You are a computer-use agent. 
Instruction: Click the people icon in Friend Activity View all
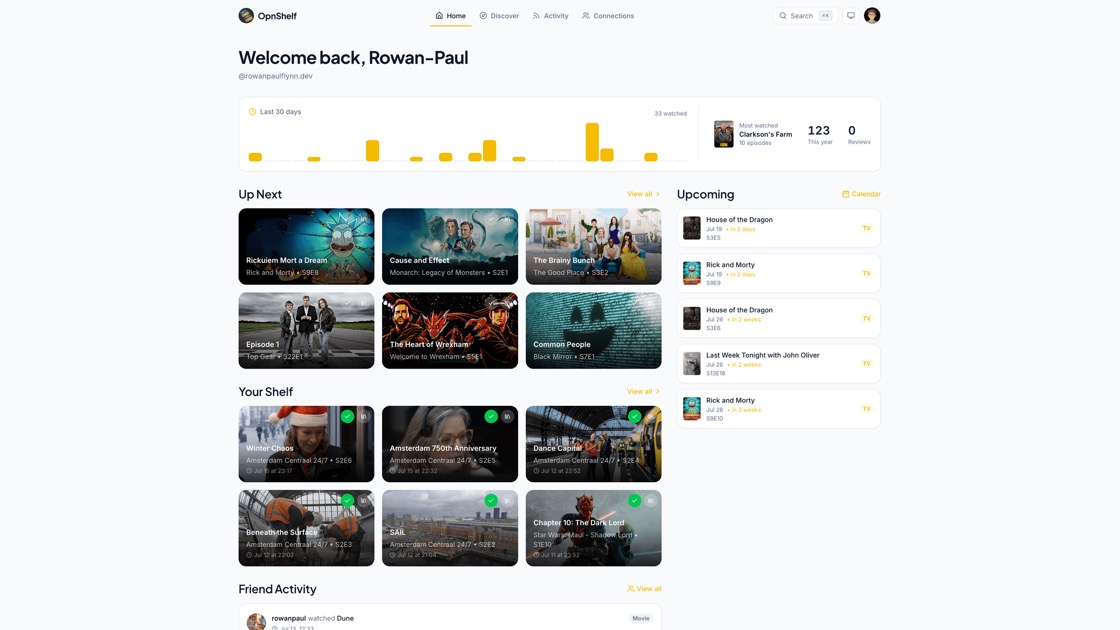coord(631,589)
